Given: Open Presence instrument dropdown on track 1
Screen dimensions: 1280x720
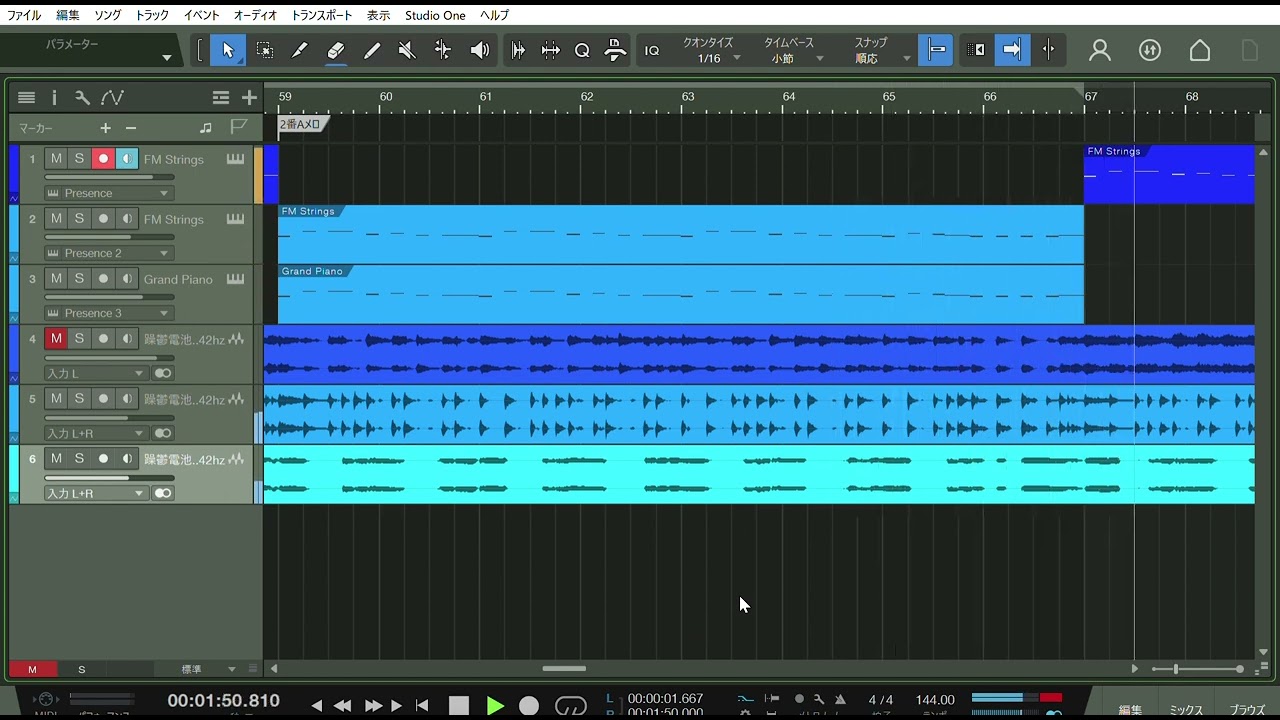Looking at the screenshot, I should (108, 193).
